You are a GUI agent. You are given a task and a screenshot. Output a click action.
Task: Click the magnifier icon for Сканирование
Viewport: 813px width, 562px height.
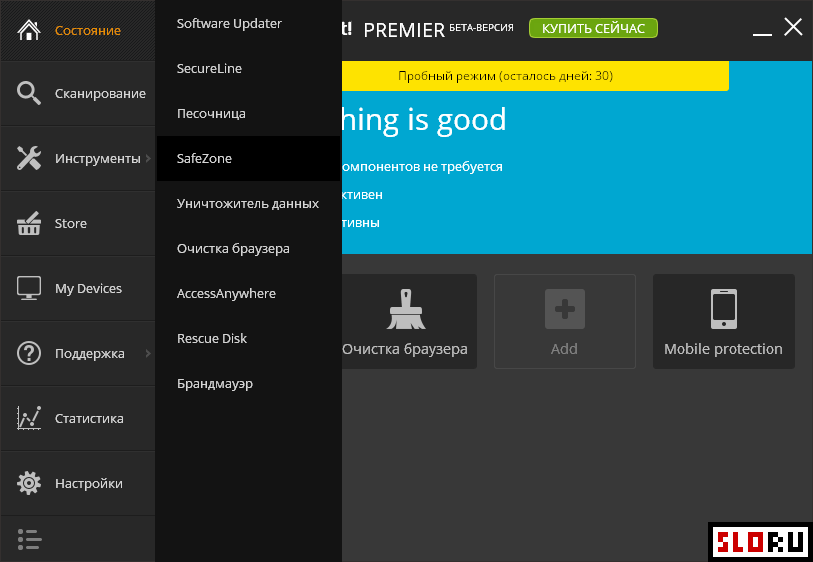[29, 93]
